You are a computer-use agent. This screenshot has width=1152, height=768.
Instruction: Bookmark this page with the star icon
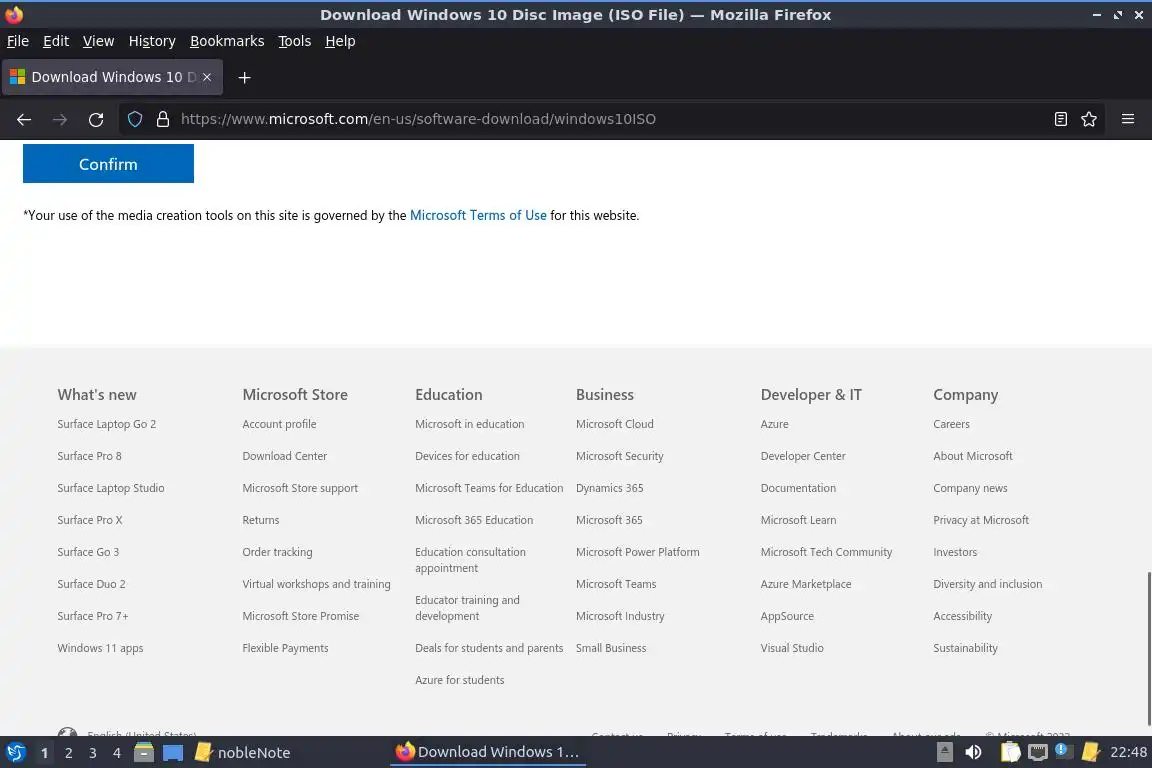tap(1089, 119)
